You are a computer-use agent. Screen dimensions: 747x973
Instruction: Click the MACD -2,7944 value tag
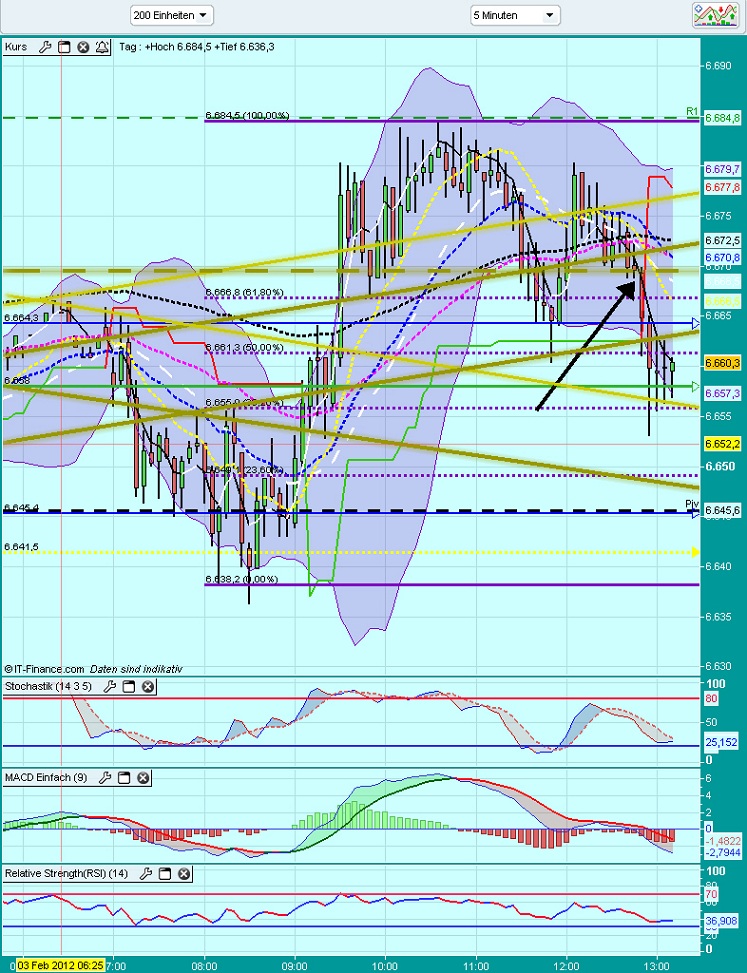(x=723, y=853)
